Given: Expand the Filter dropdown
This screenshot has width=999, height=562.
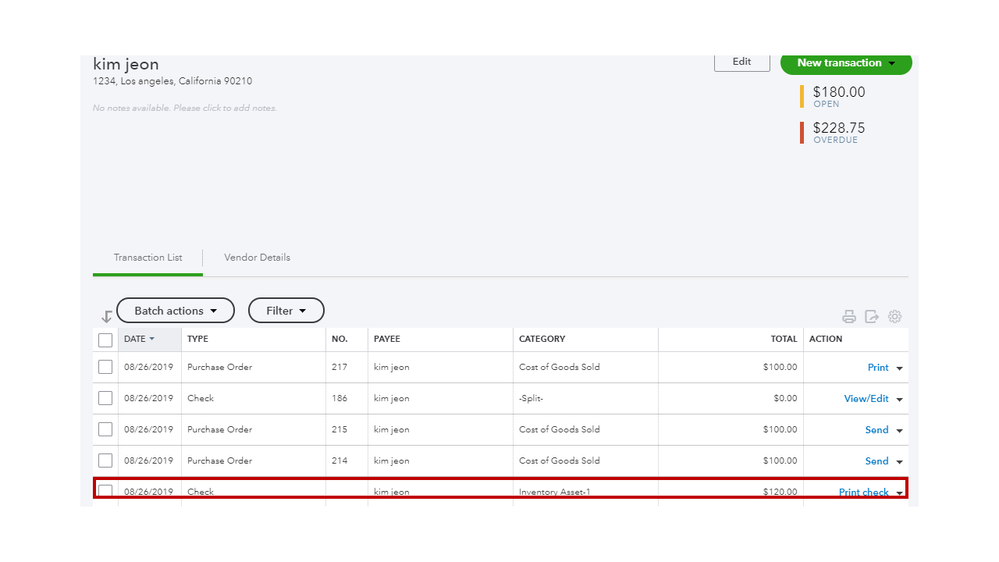Looking at the screenshot, I should [x=286, y=311].
